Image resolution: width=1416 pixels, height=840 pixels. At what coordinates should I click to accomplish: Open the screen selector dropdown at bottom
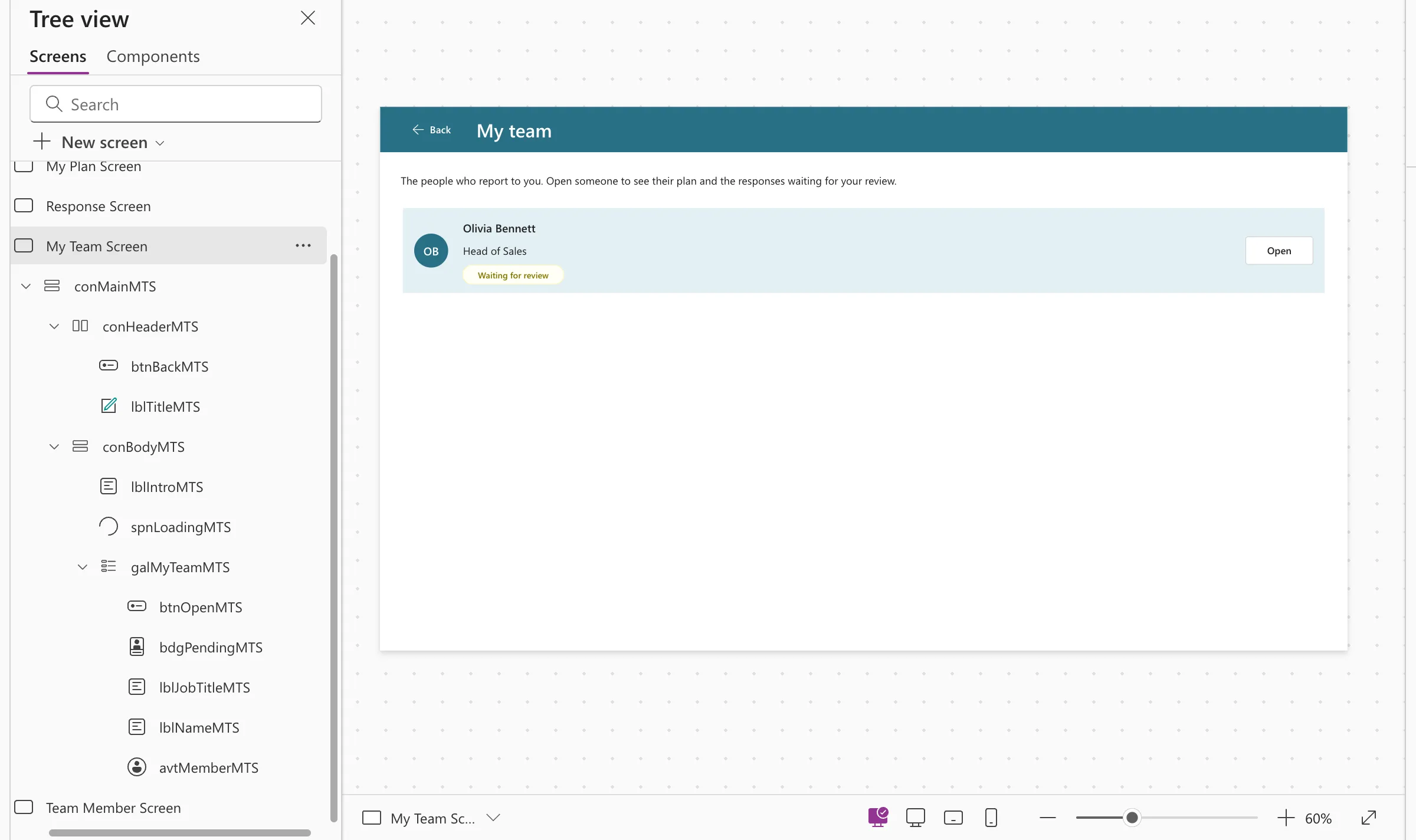coord(493,818)
